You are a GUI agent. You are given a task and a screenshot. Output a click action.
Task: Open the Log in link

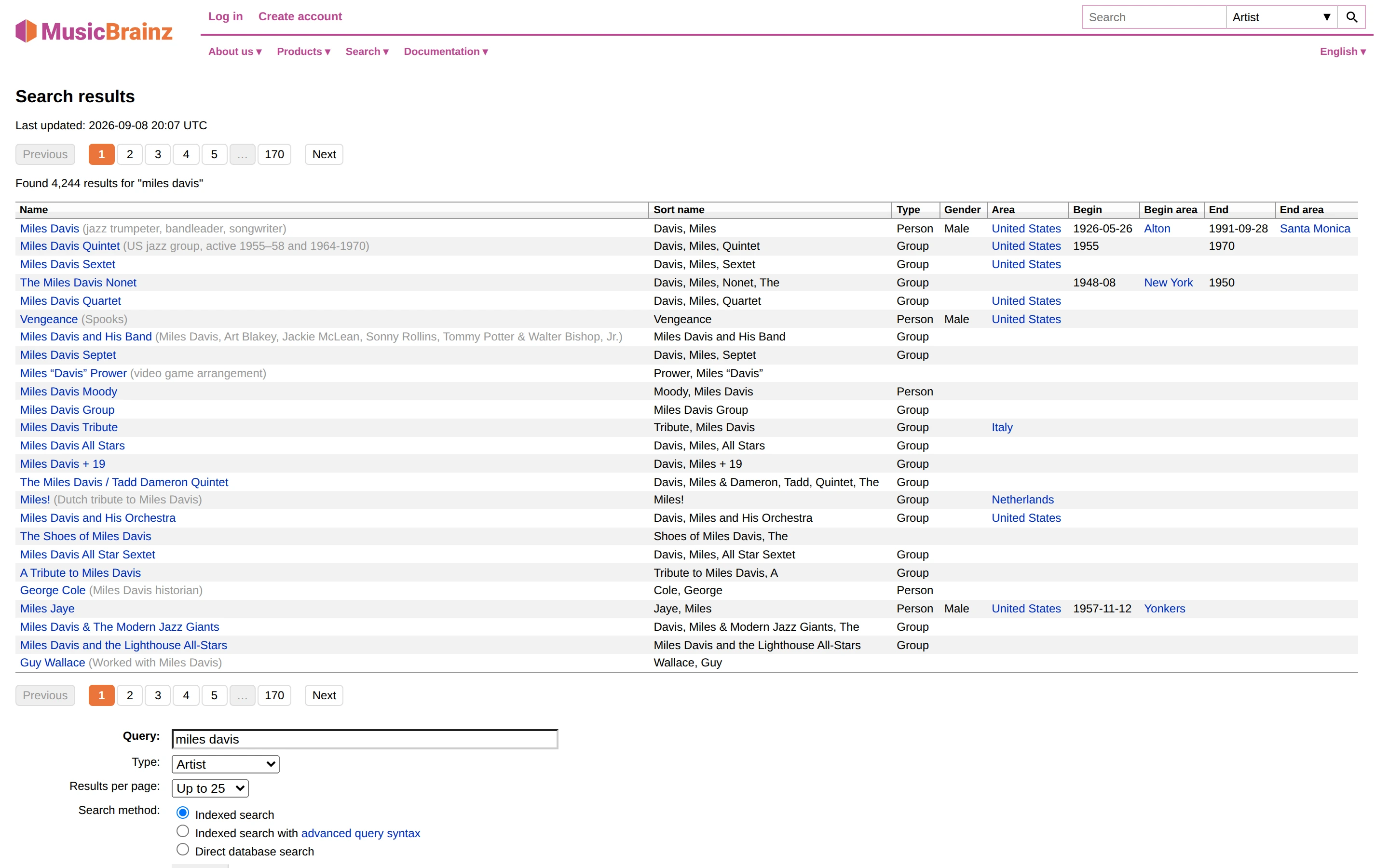tap(226, 16)
